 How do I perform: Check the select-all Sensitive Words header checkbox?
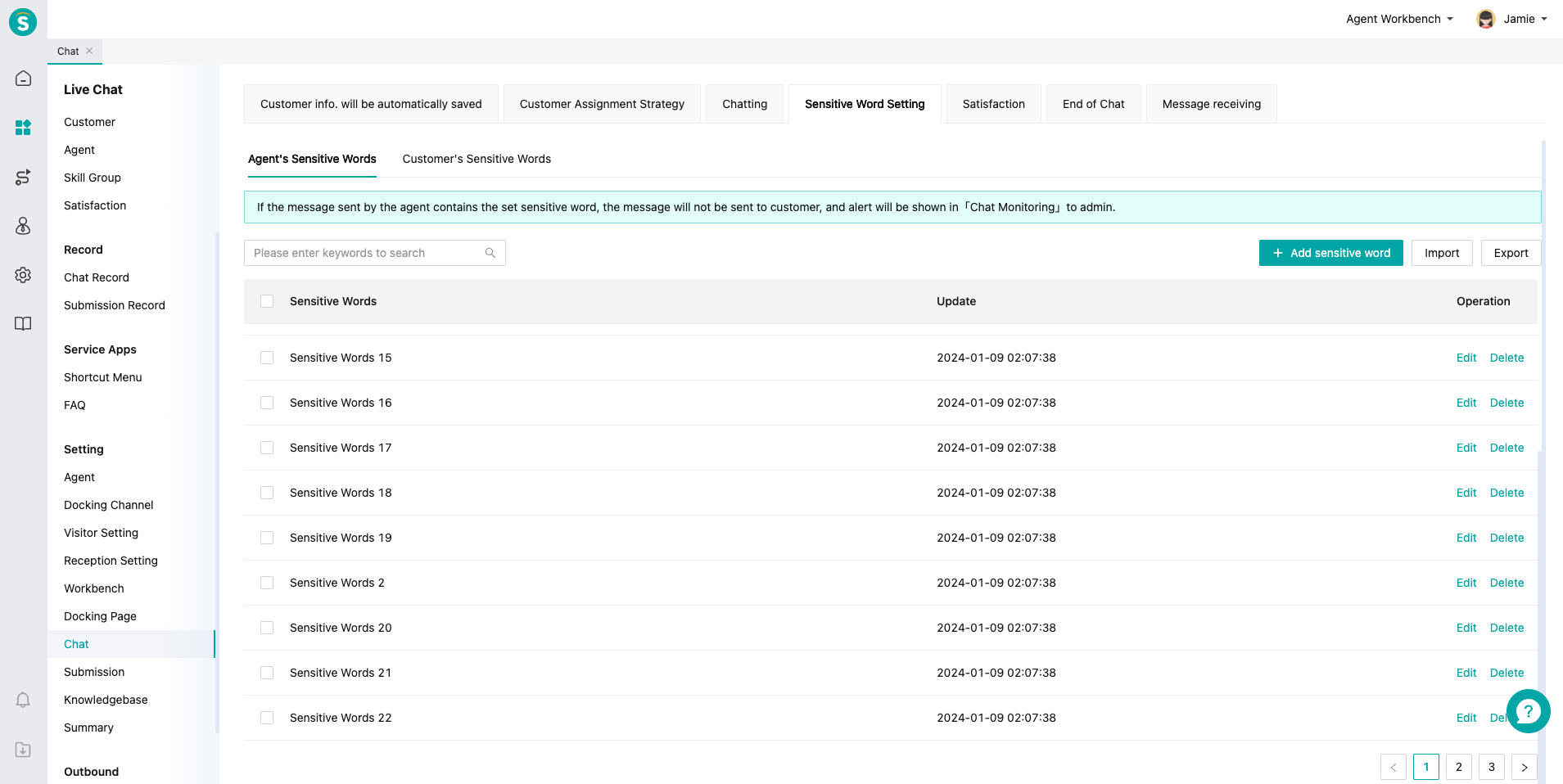[x=267, y=301]
